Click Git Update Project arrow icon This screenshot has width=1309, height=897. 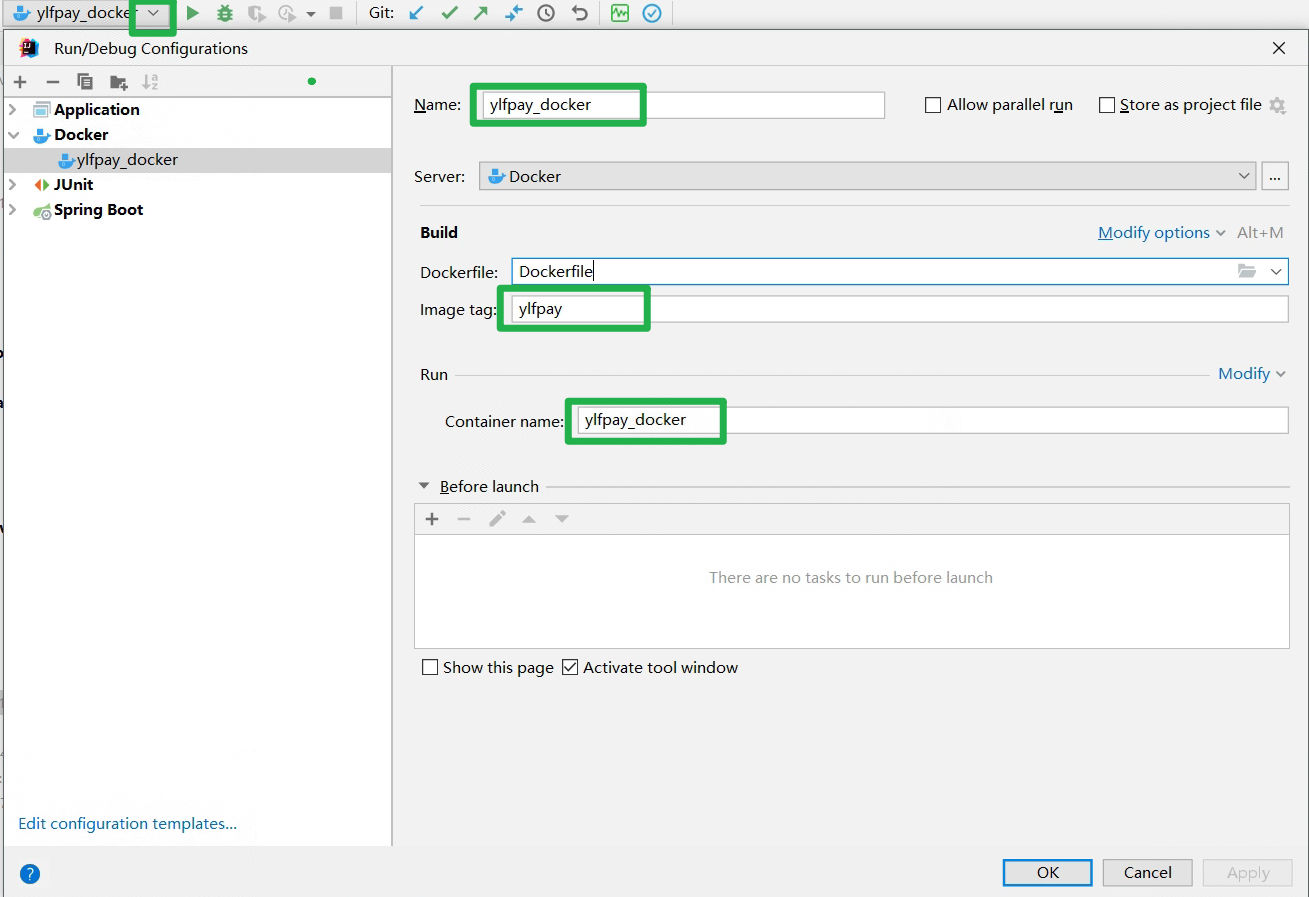coord(417,14)
